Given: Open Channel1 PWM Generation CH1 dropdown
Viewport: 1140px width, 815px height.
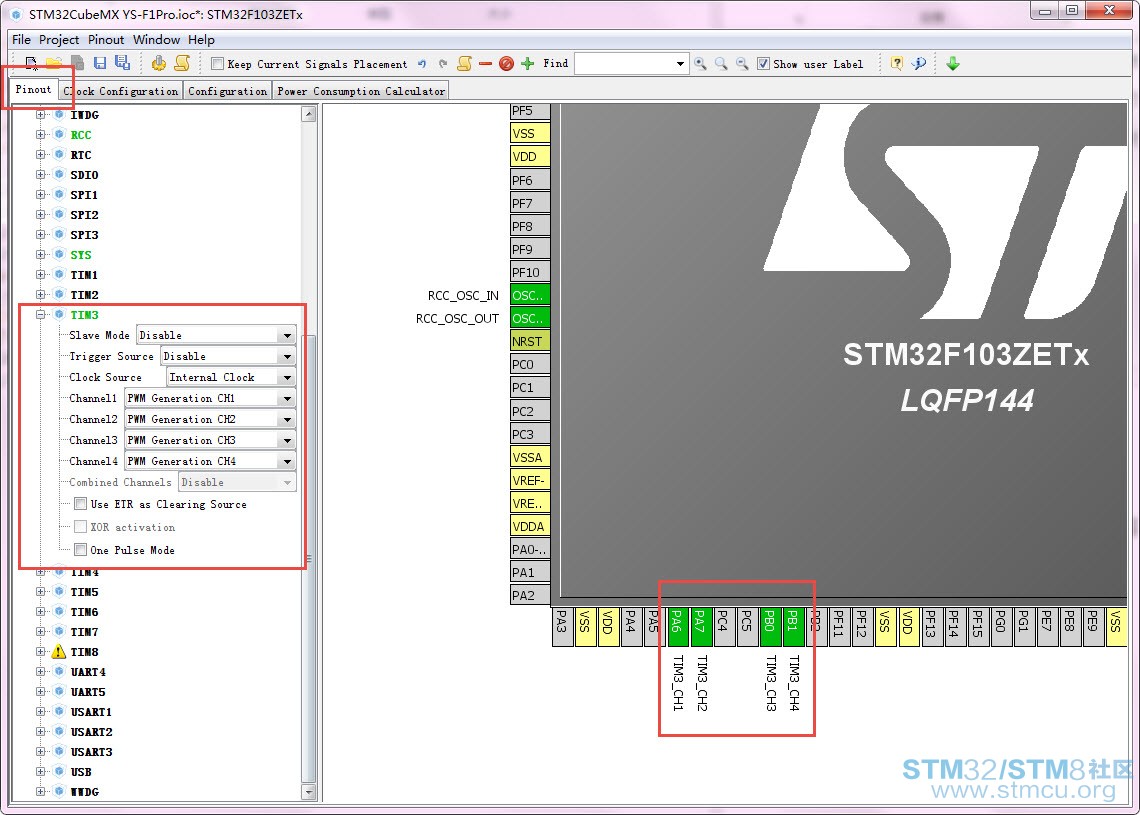Looking at the screenshot, I should pos(288,398).
